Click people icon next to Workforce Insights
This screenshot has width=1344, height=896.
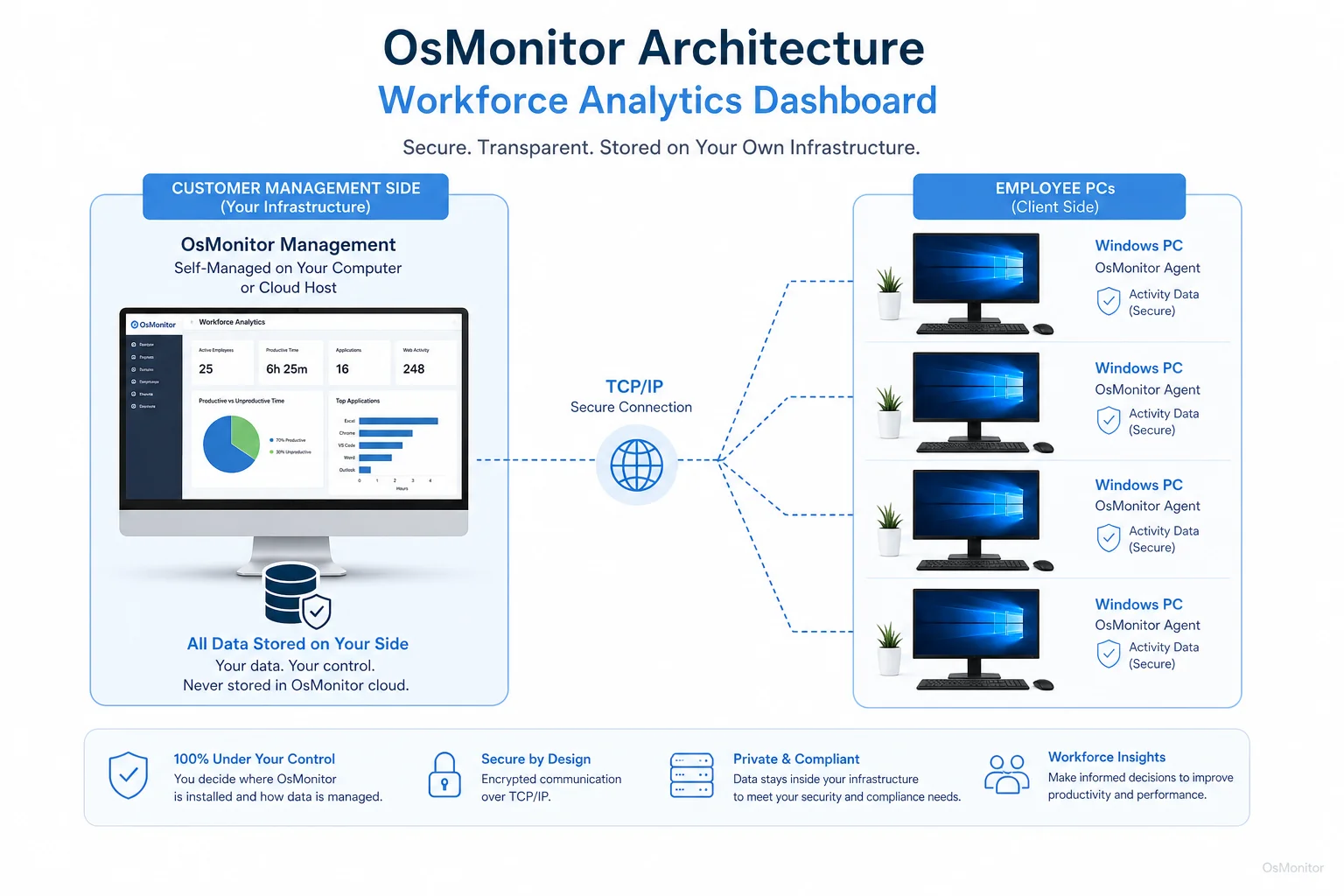click(1006, 774)
